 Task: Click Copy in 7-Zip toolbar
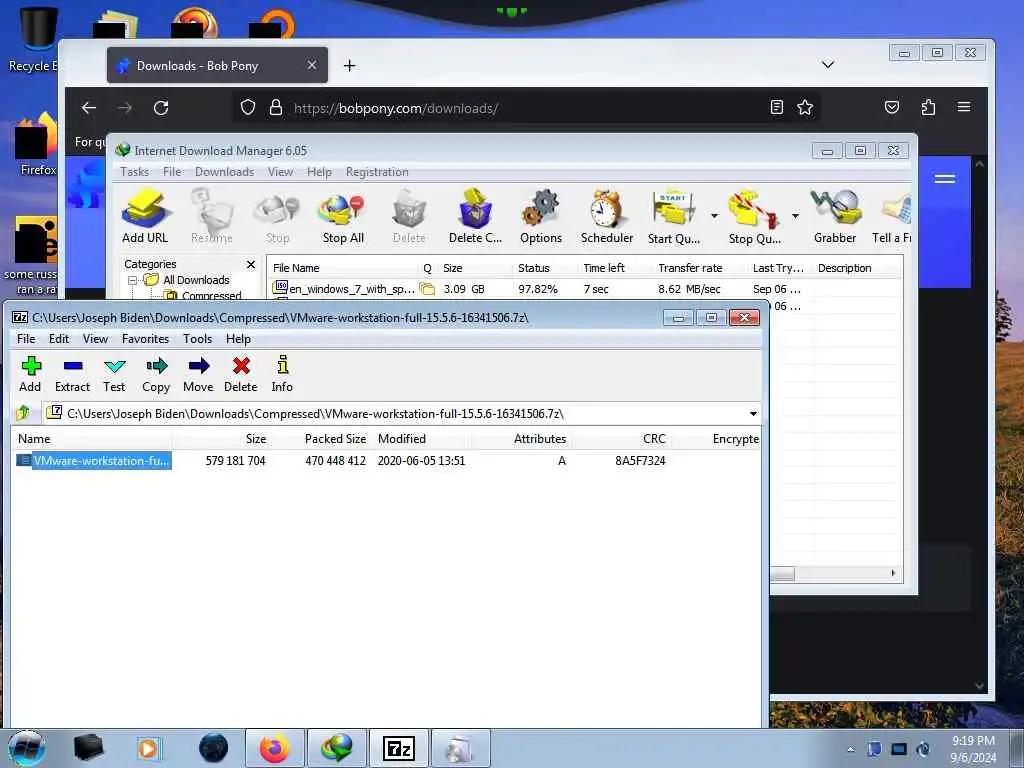pos(156,374)
